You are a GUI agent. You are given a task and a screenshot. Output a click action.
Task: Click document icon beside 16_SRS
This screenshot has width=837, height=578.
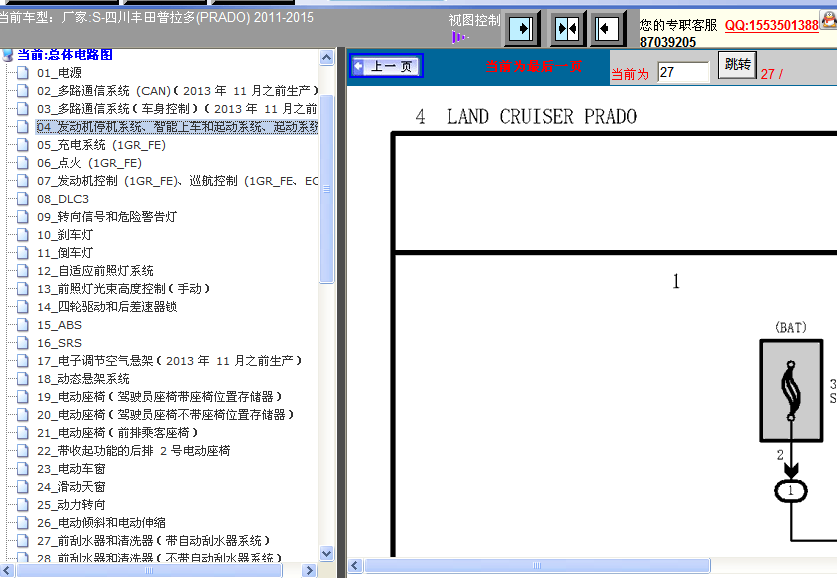point(22,343)
